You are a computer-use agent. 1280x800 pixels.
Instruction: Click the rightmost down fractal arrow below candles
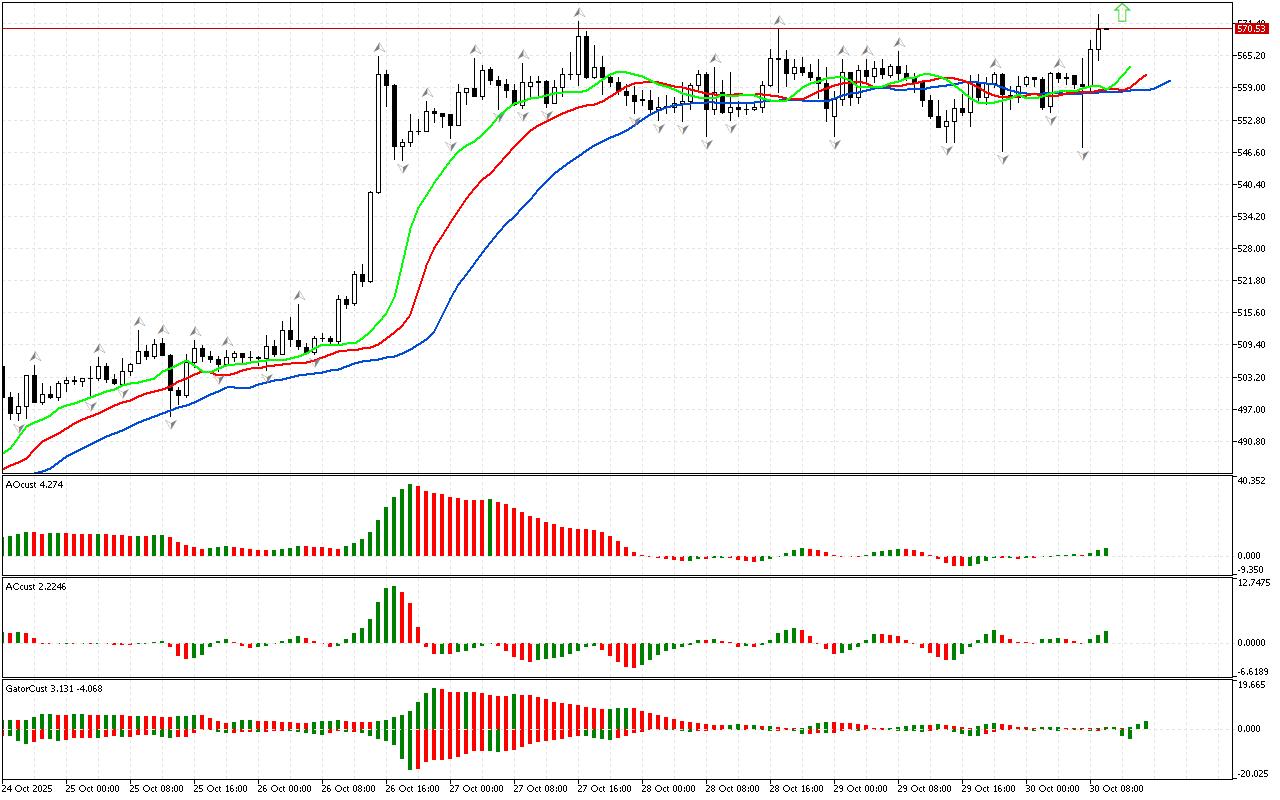[1082, 155]
